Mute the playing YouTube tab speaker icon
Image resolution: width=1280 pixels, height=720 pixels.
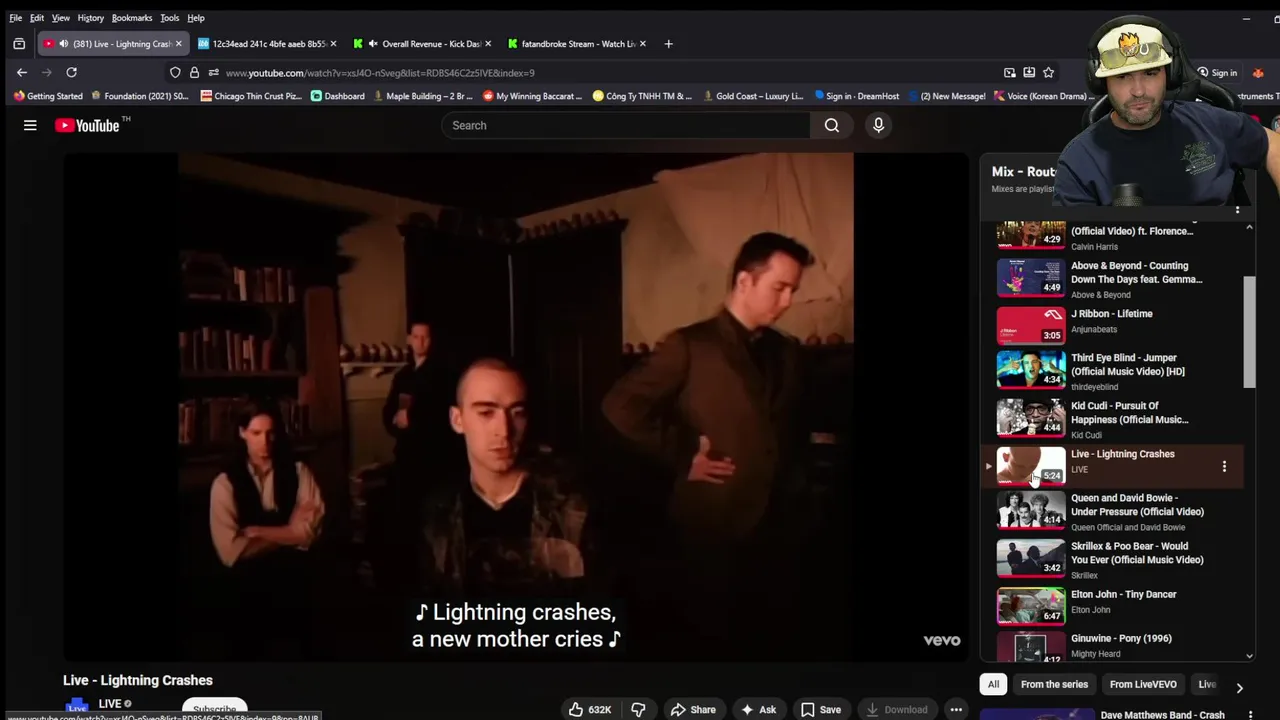coord(63,44)
